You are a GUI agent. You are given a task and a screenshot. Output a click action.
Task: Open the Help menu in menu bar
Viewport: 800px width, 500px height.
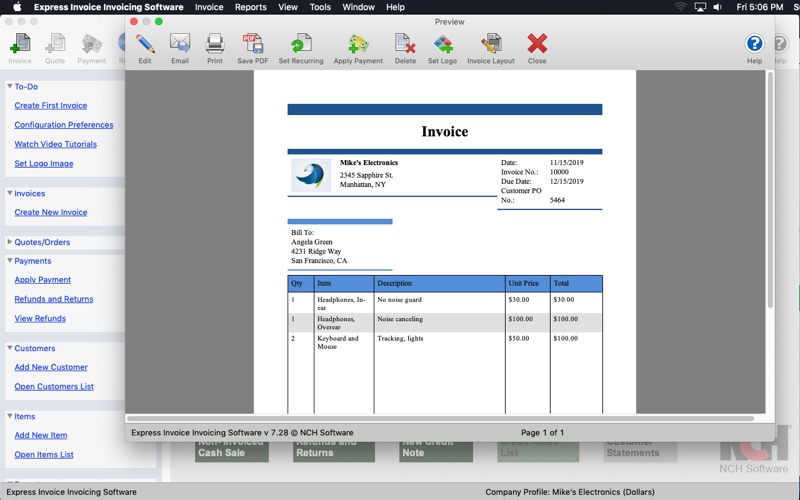(x=395, y=7)
